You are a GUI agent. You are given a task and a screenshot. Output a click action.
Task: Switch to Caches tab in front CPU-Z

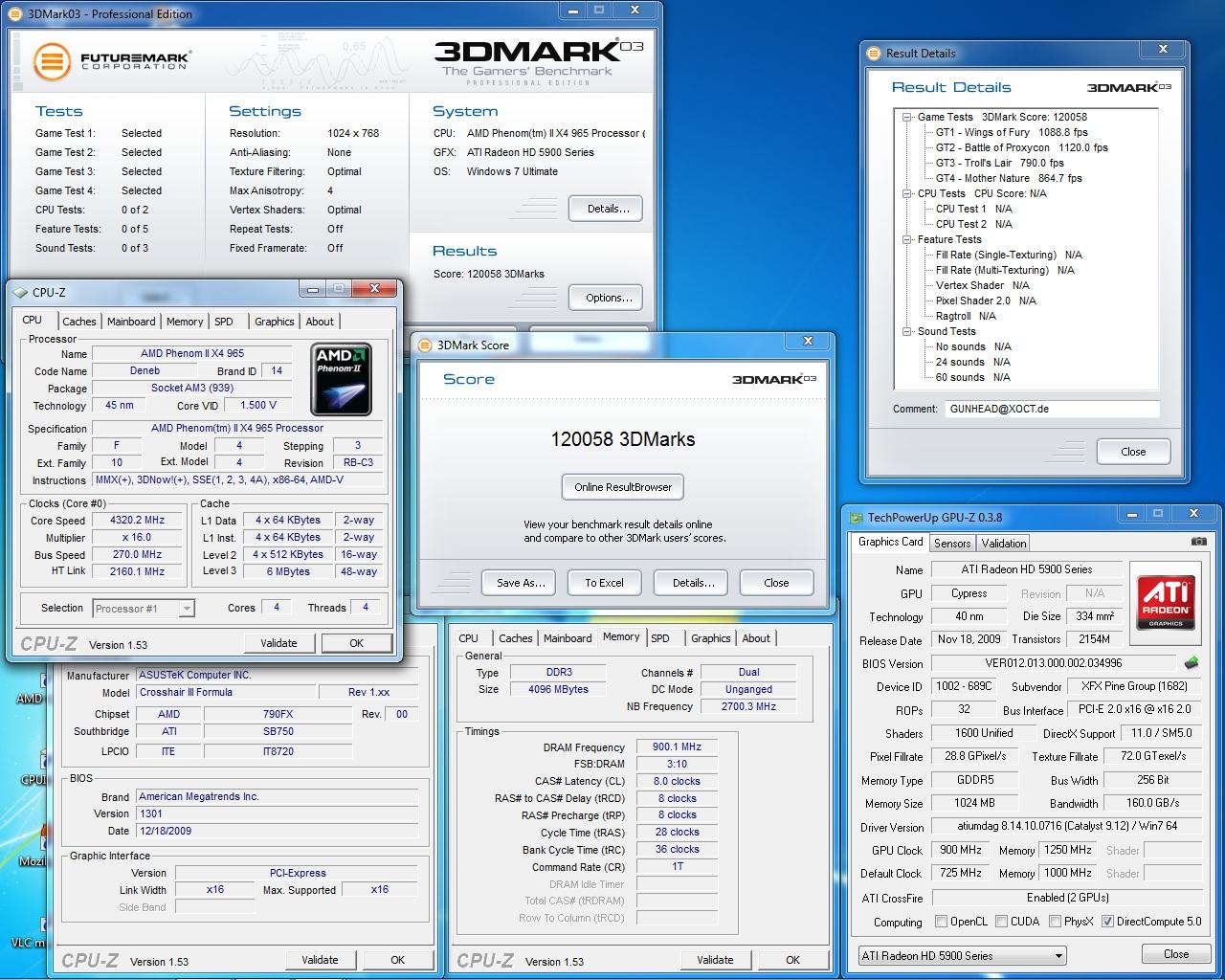point(78,322)
